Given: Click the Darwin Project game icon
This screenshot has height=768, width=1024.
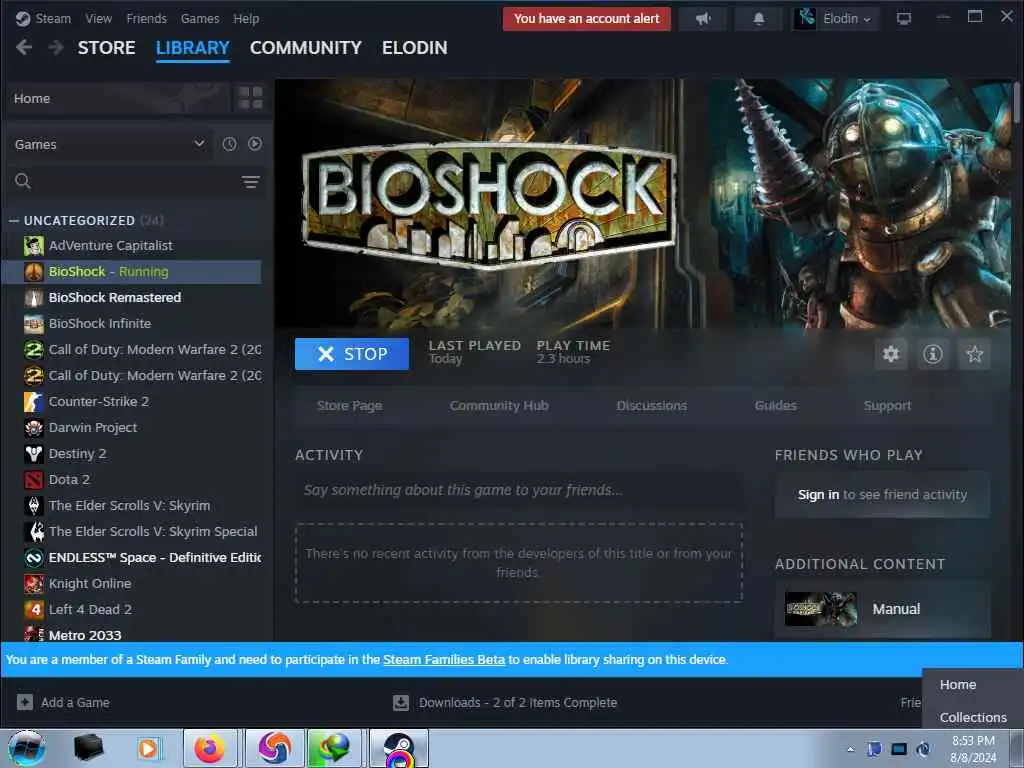Looking at the screenshot, I should click(33, 428).
